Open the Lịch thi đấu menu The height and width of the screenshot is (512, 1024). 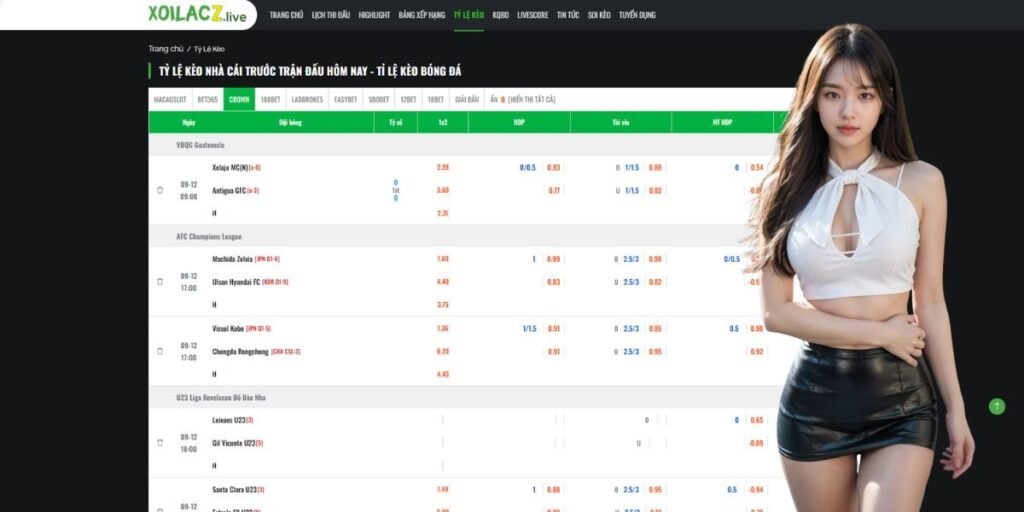[x=331, y=15]
